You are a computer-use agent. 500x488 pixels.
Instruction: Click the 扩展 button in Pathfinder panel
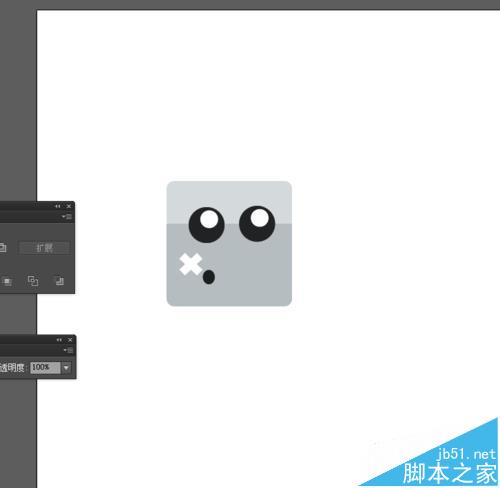click(45, 248)
